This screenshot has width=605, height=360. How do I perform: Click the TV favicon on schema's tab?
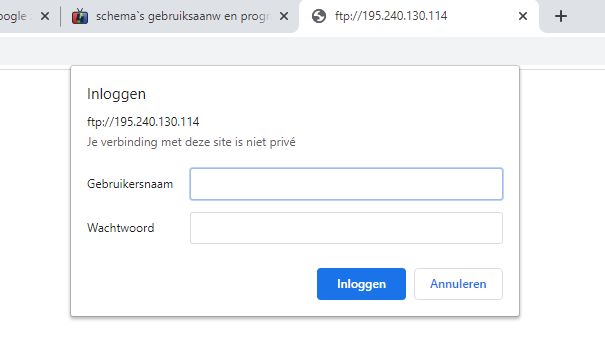[80, 16]
